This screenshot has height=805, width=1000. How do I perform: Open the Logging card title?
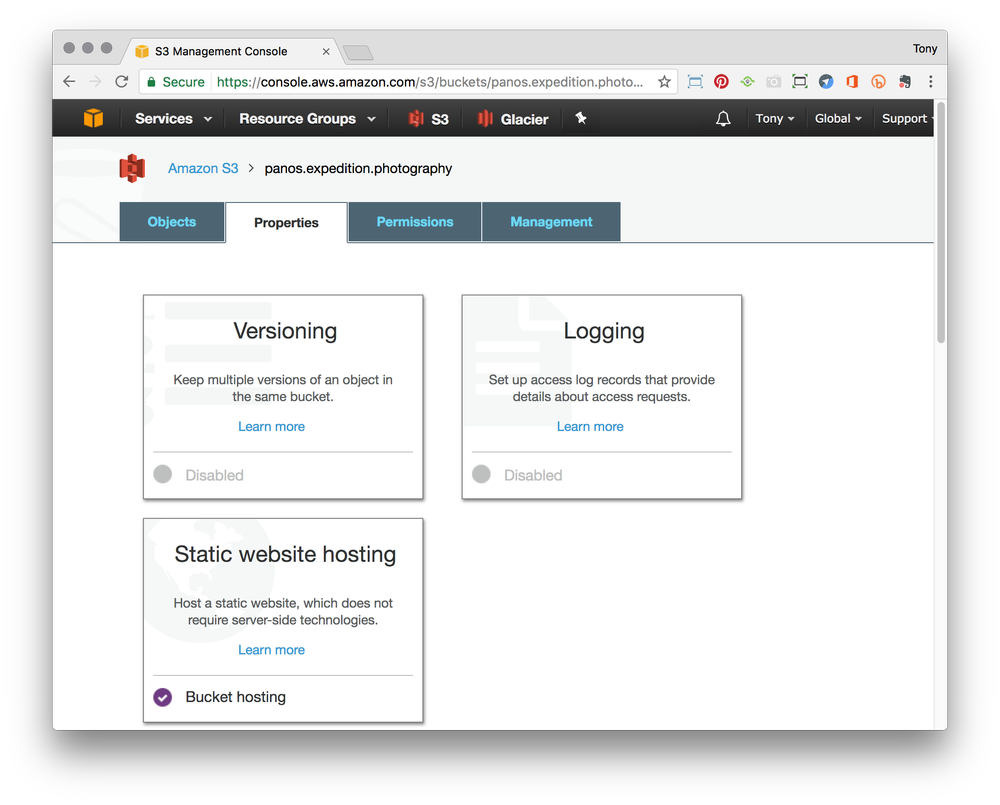tap(604, 331)
